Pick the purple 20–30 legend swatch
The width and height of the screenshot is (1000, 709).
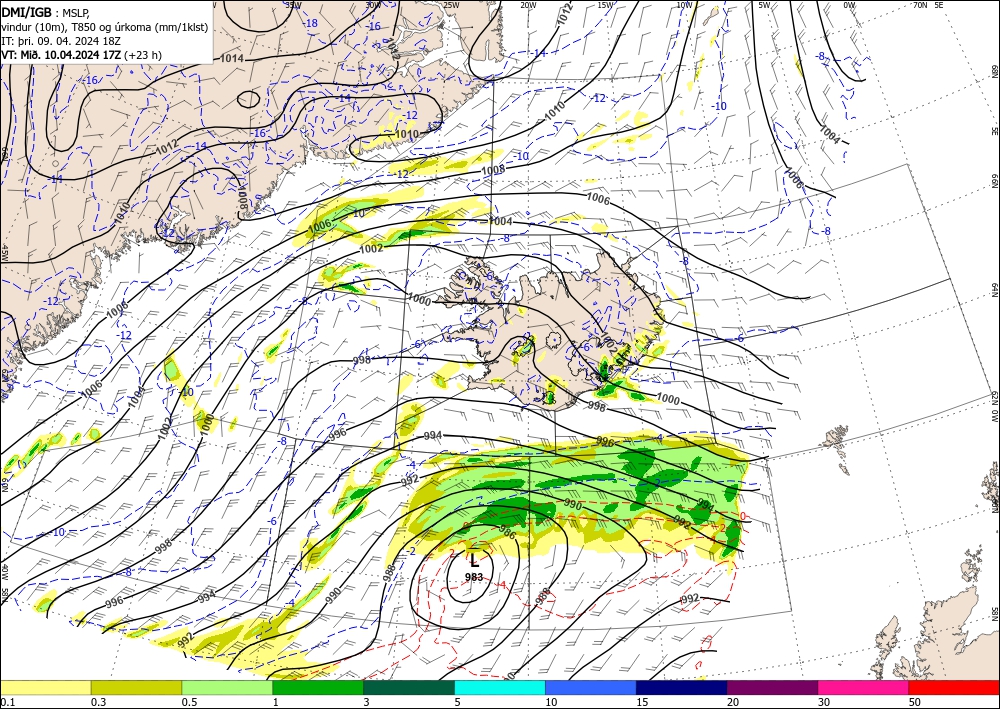772,687
